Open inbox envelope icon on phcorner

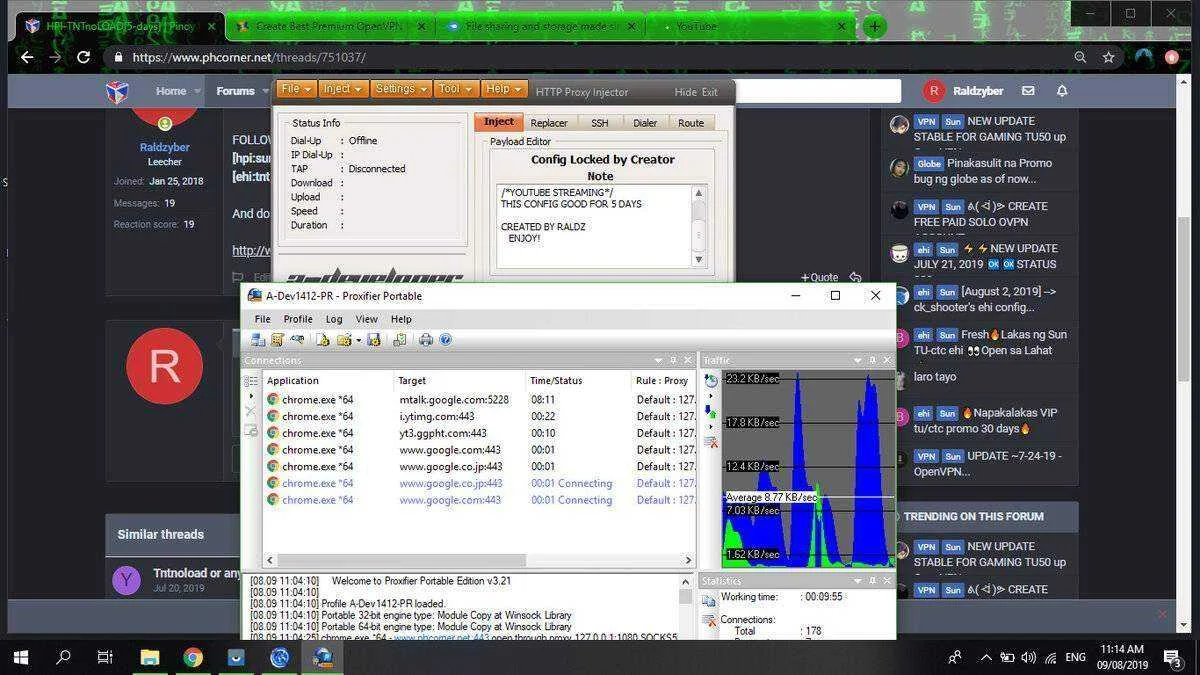point(1028,91)
